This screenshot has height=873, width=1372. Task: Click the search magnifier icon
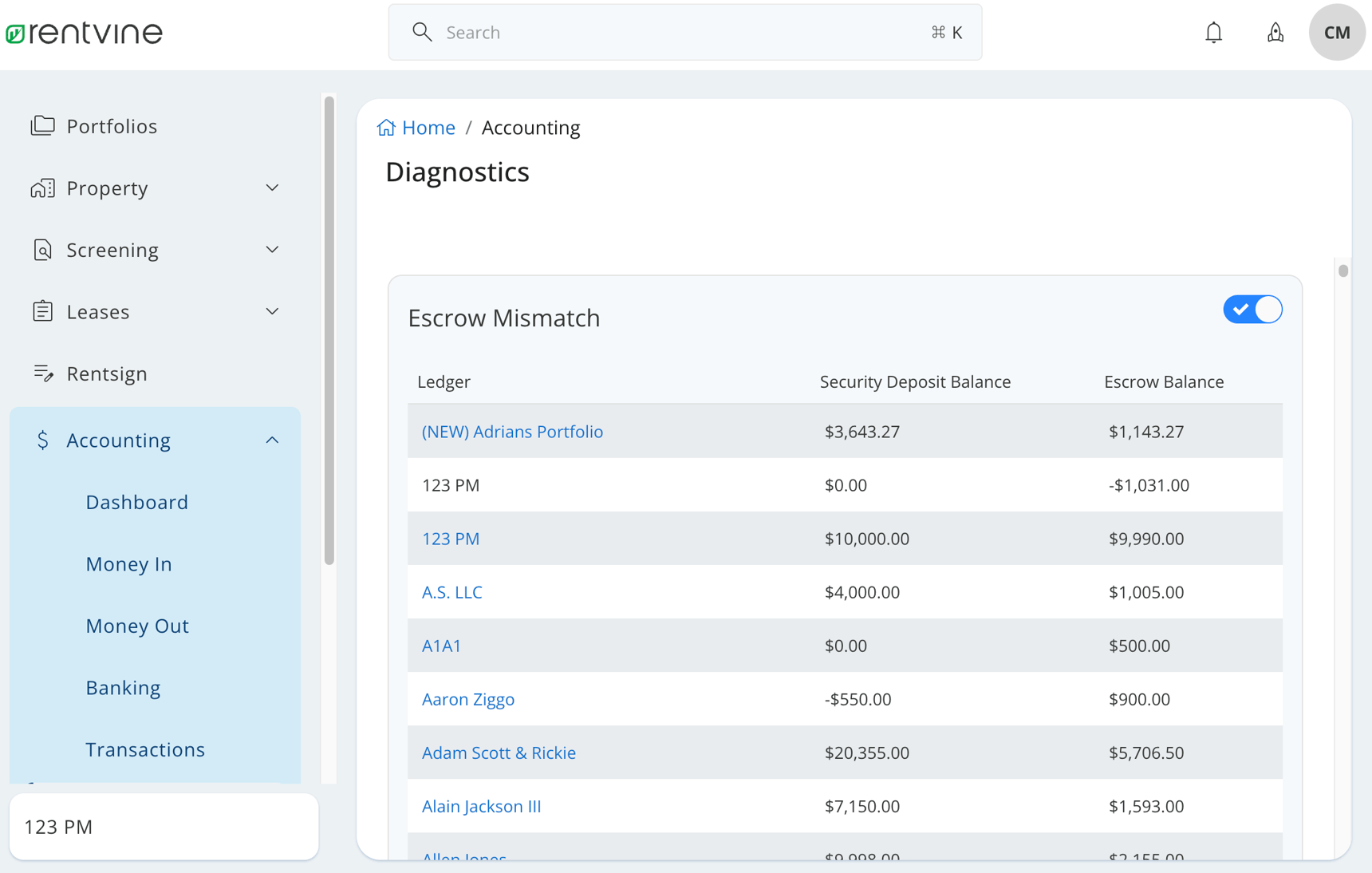[x=423, y=32]
